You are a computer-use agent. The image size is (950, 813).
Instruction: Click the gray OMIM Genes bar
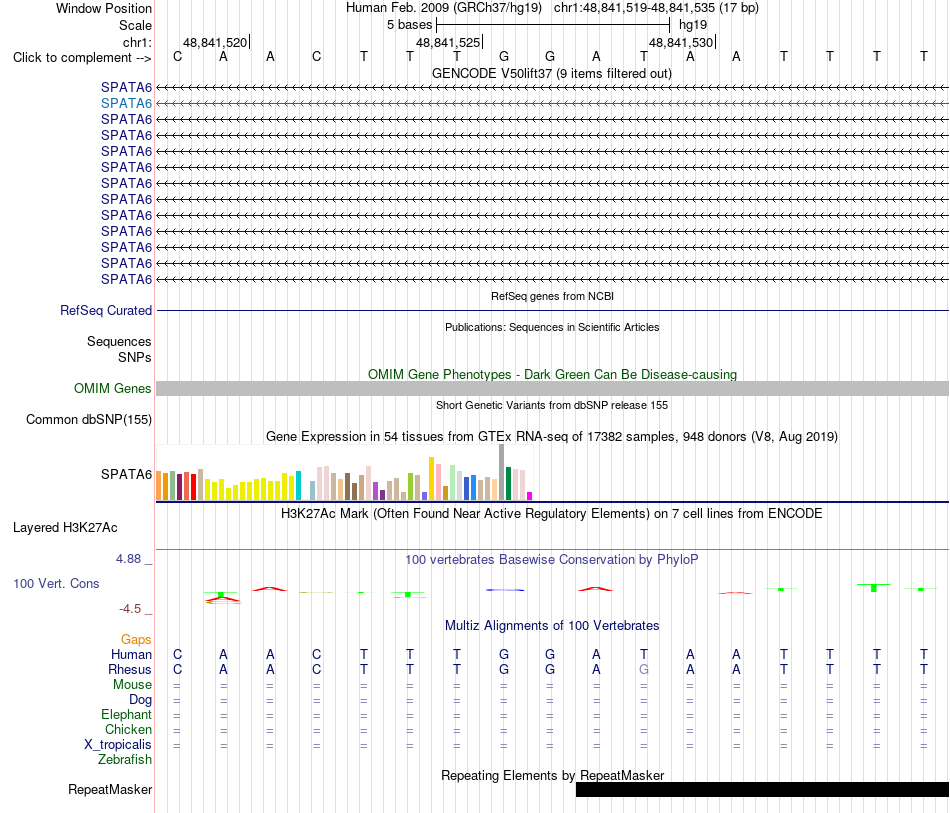pyautogui.click(x=552, y=388)
